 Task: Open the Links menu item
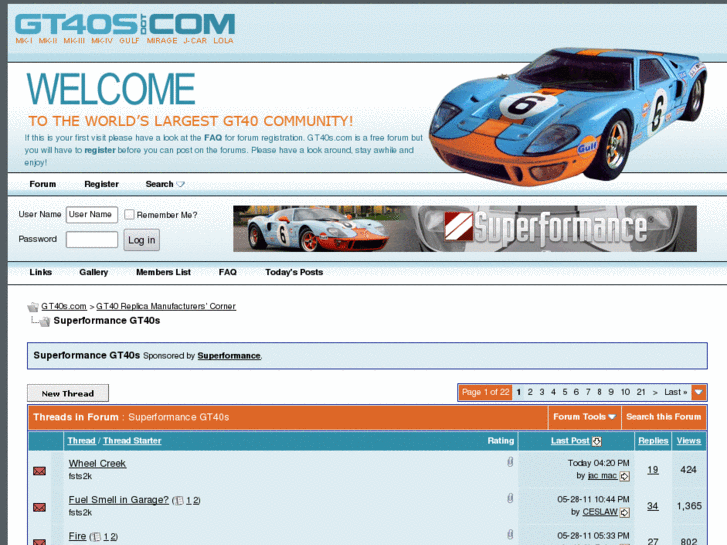click(x=40, y=272)
